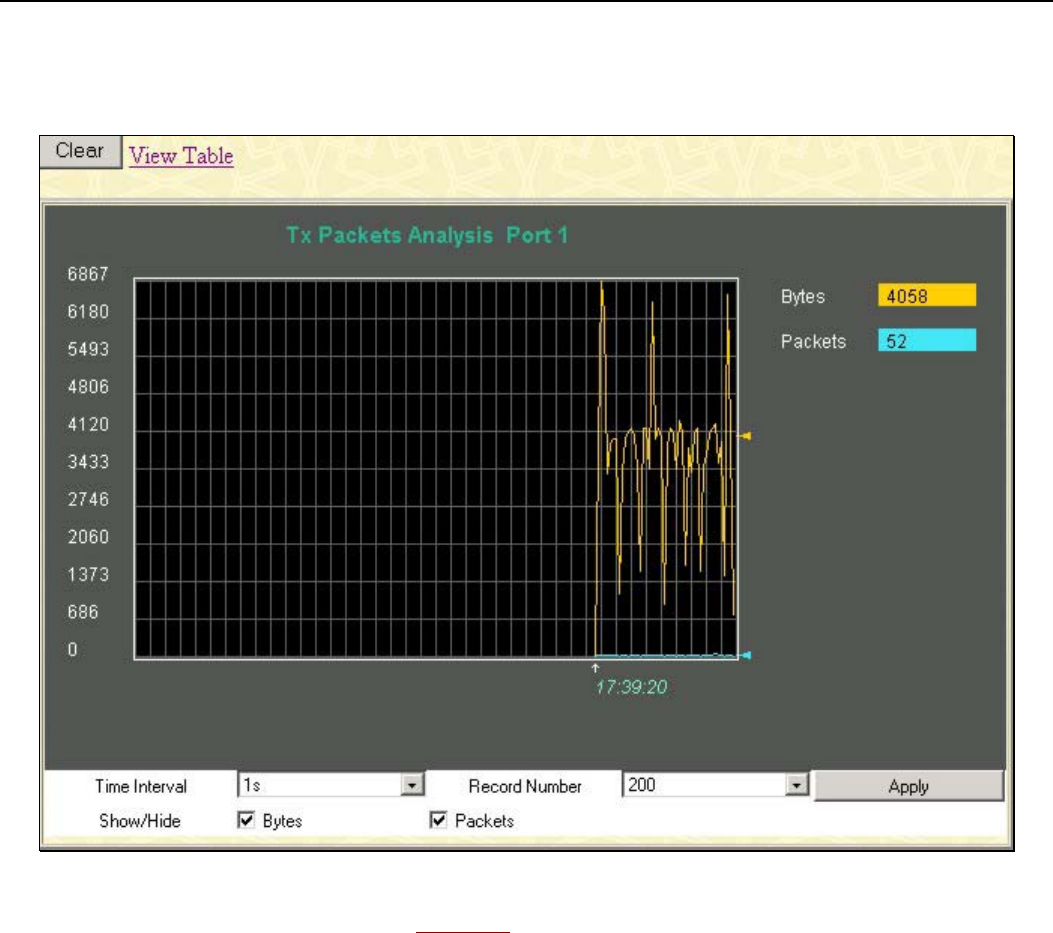Click the yellow Bytes level arrow marker
The height and width of the screenshot is (933, 1053).
tap(745, 436)
